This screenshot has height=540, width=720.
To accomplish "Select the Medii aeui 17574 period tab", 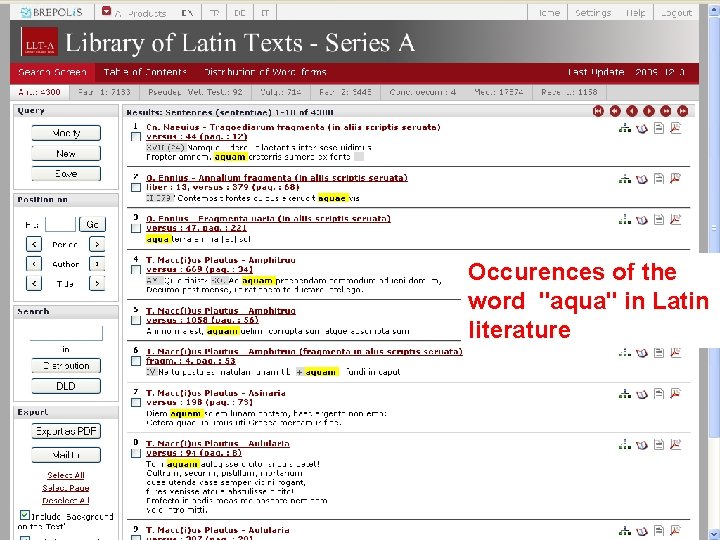I will 499,92.
